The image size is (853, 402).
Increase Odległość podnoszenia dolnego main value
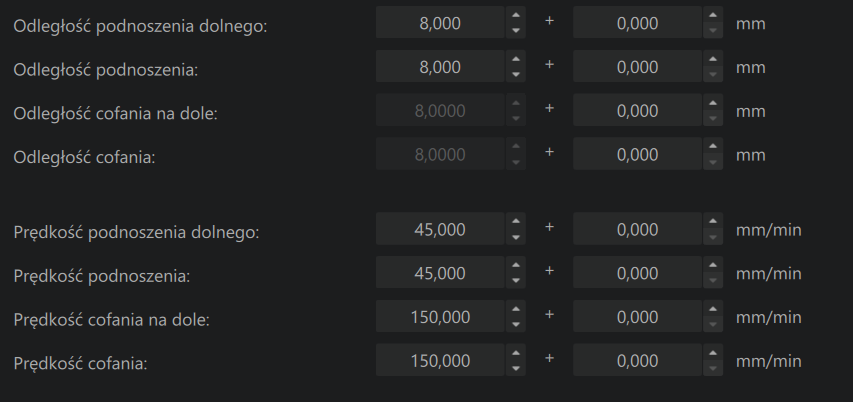[x=516, y=15]
